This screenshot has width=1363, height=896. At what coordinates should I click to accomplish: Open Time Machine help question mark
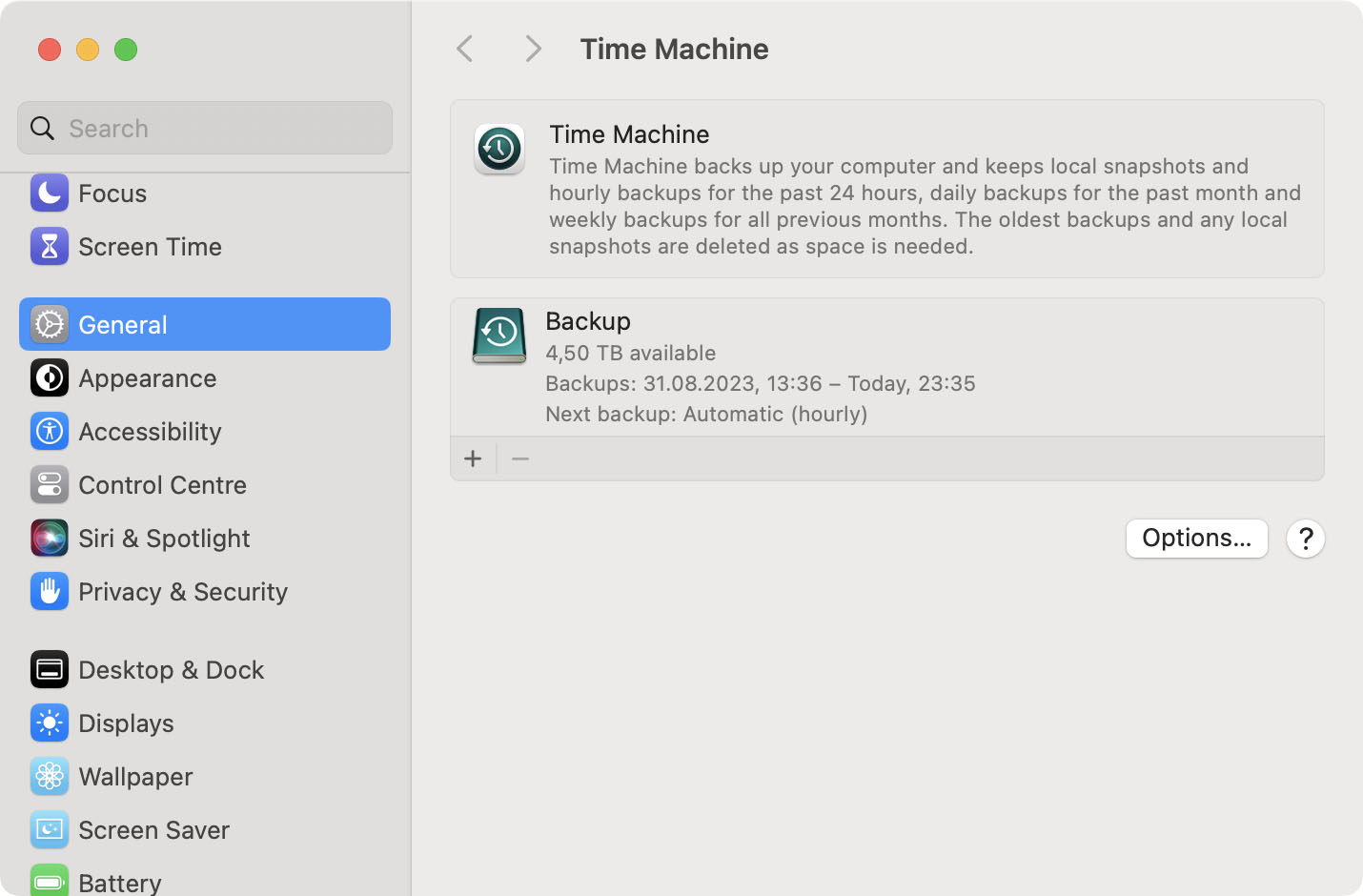click(1306, 539)
